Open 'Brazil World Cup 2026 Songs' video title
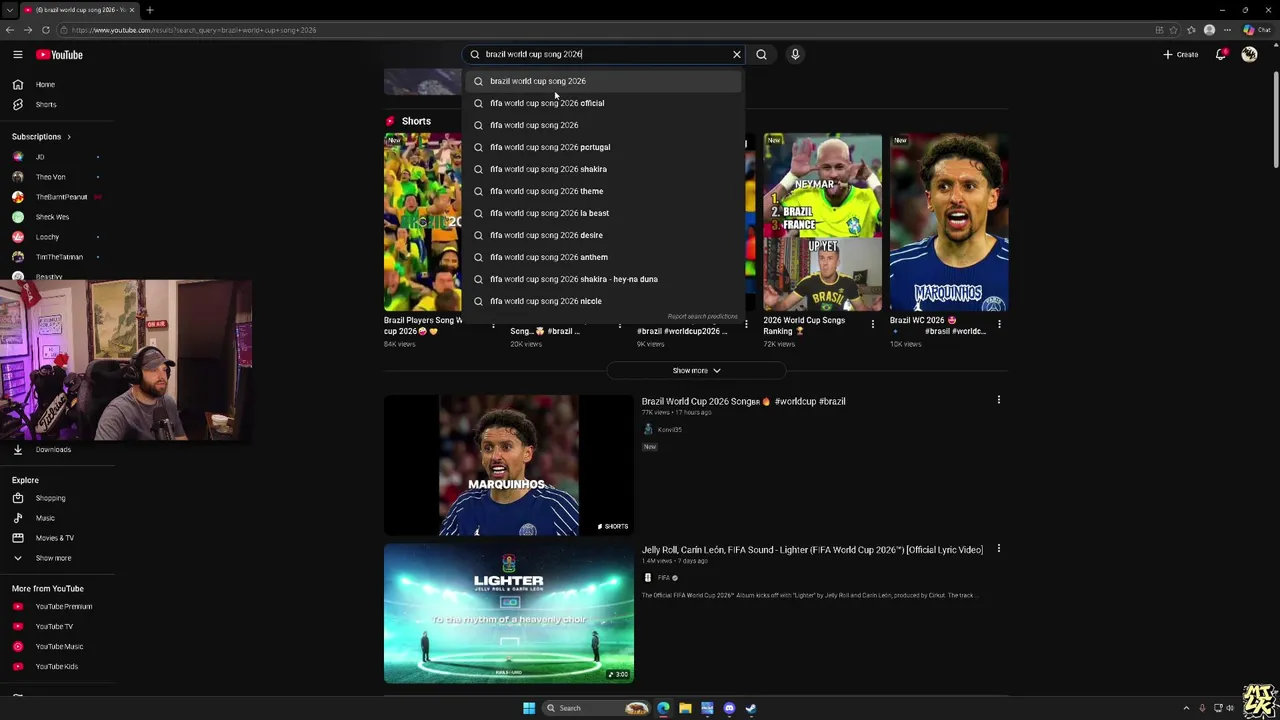This screenshot has height=720, width=1280. pos(743,402)
